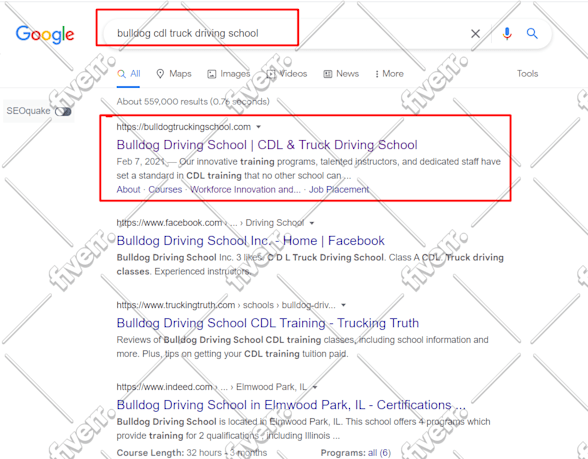The height and width of the screenshot is (459, 588).
Task: Clear the search box with X icon
Action: 476,34
